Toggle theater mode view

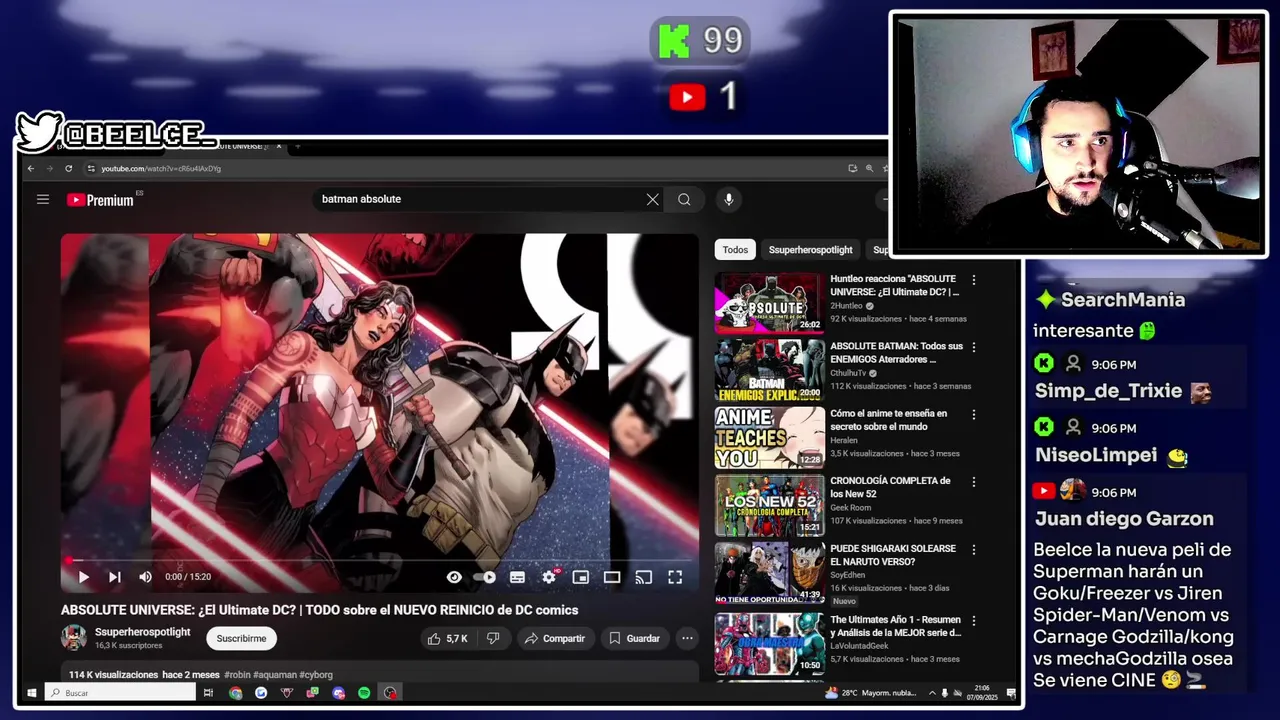612,577
